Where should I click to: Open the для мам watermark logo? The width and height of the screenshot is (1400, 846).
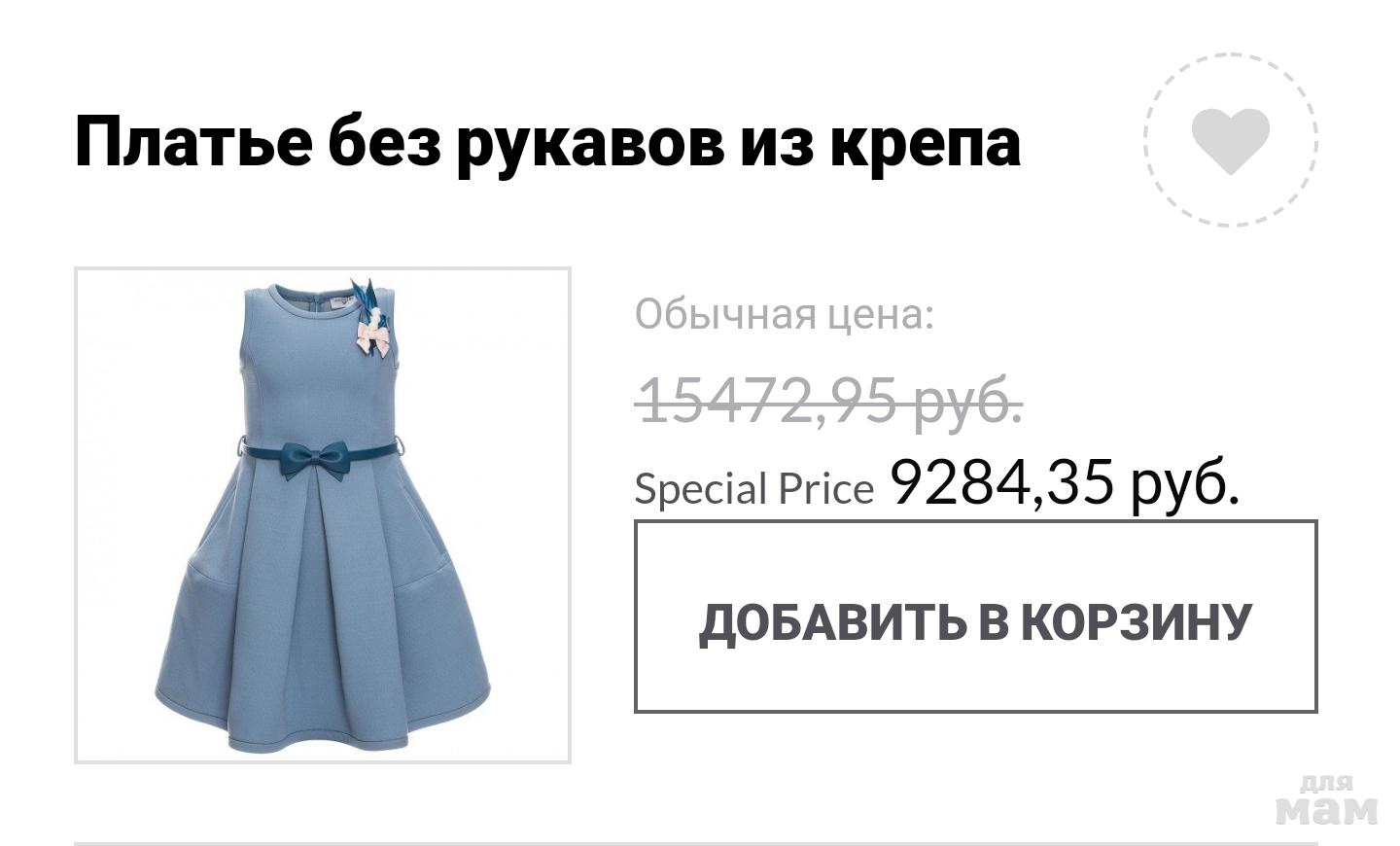coord(1326,800)
